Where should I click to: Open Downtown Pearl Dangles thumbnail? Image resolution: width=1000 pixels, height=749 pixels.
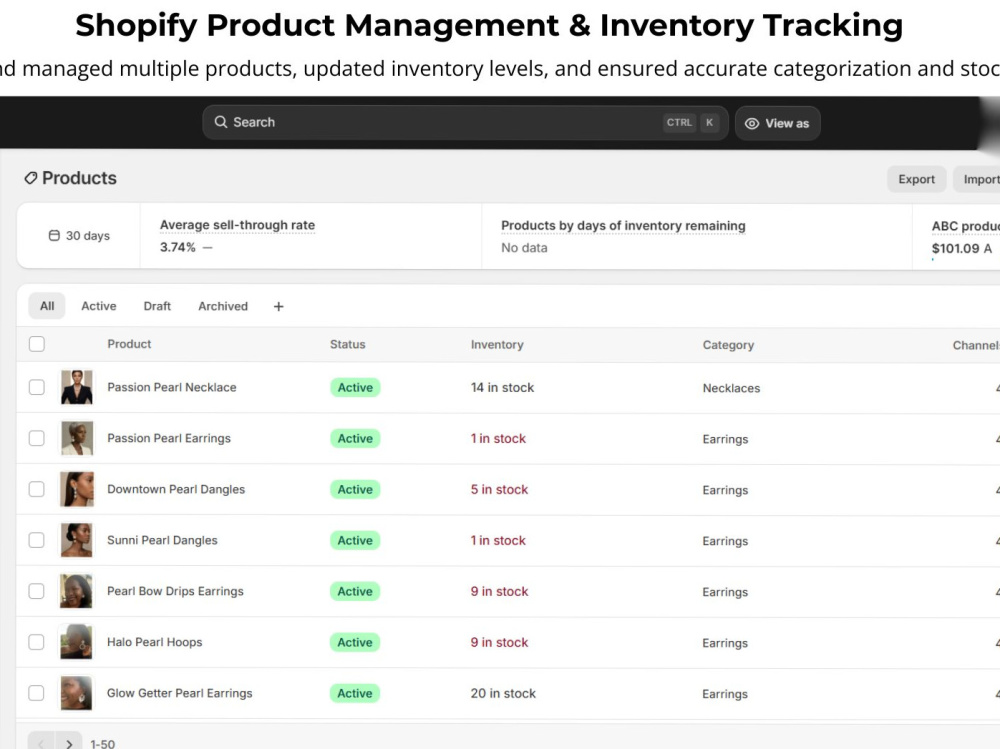77,489
